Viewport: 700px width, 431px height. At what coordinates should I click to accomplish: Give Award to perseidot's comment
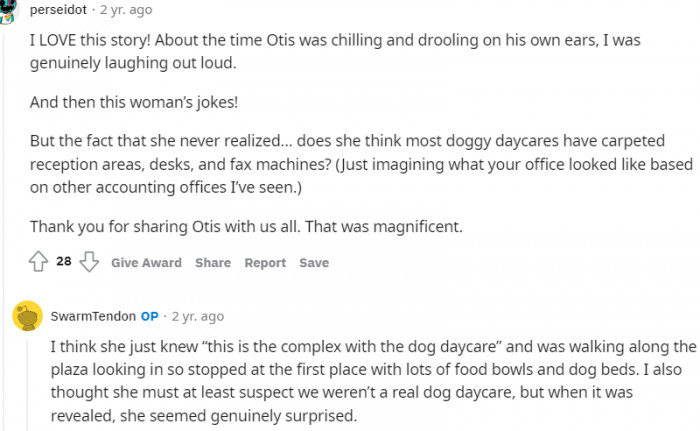tap(146, 262)
